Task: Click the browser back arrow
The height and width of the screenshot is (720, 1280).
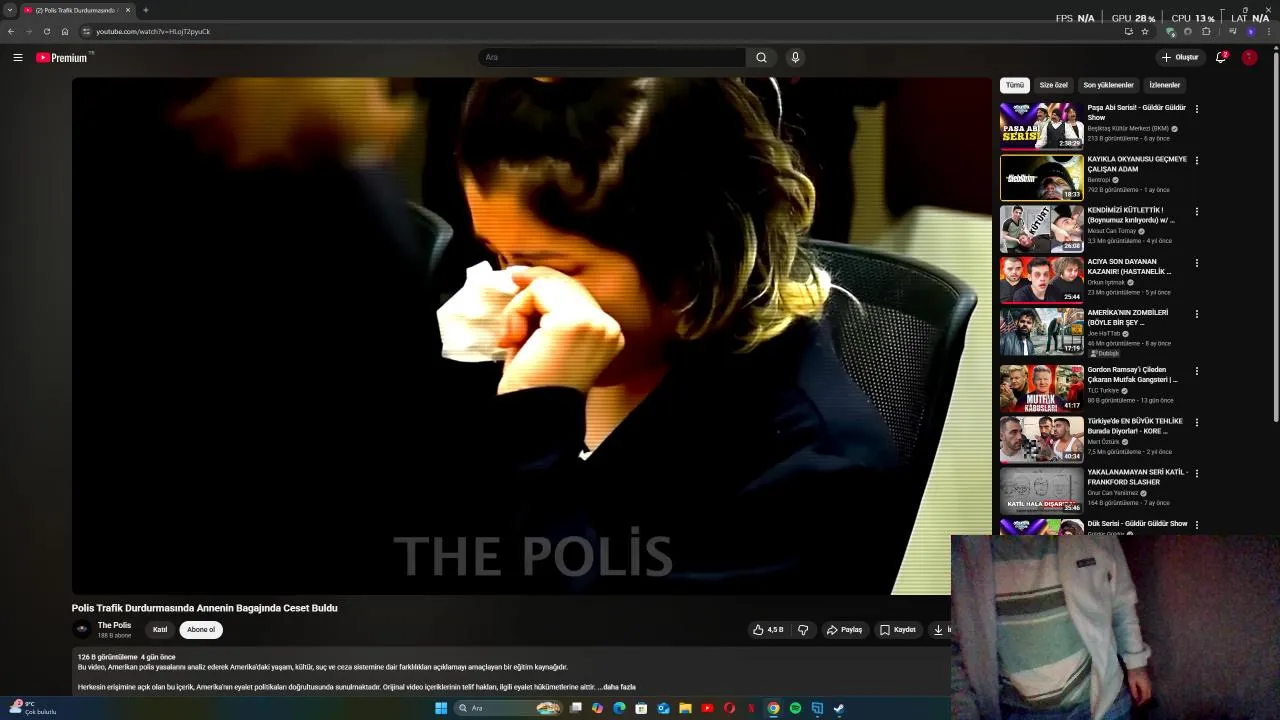Action: tap(11, 31)
